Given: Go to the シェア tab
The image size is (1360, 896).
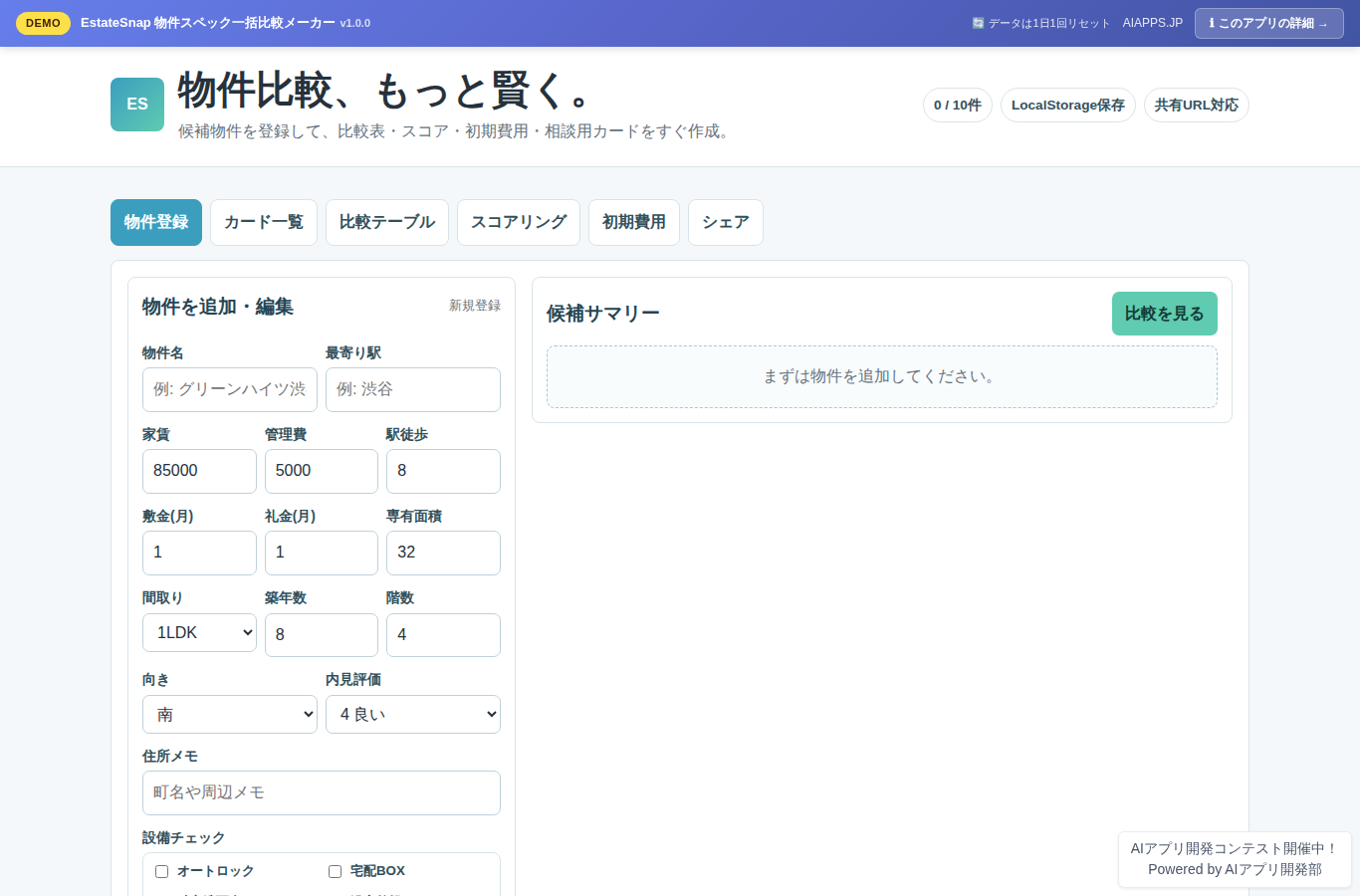Looking at the screenshot, I should (x=726, y=222).
